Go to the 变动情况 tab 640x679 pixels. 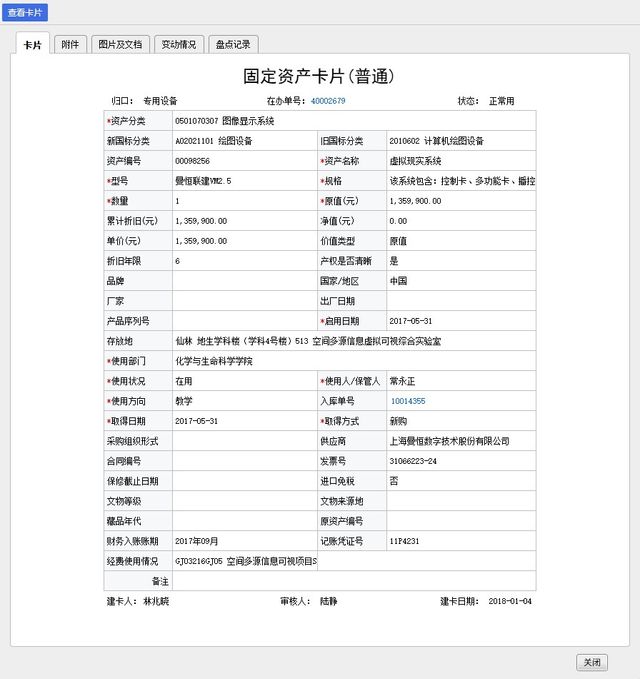click(x=179, y=45)
